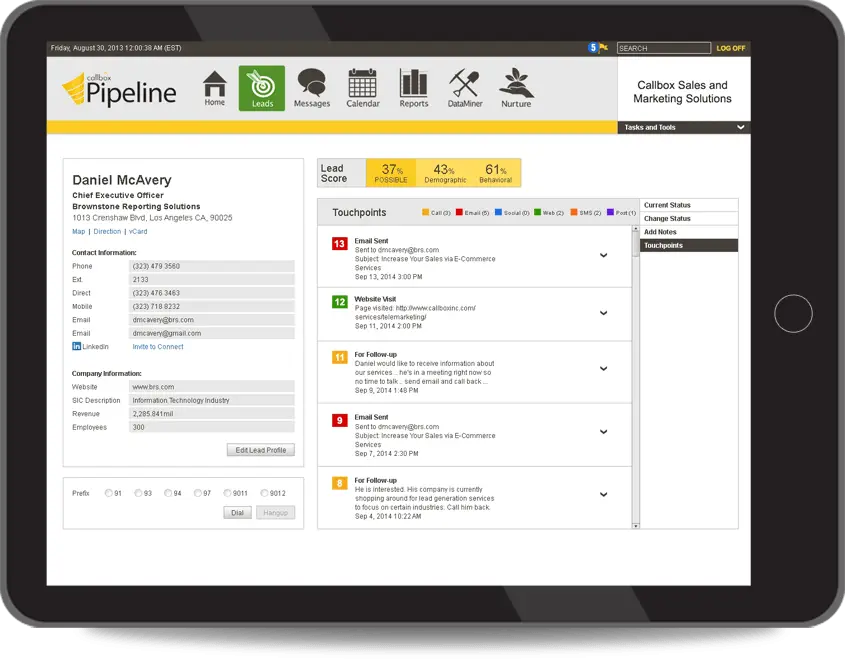845x659 pixels.
Task: Click the Edit Lead Profile button
Action: click(x=261, y=450)
